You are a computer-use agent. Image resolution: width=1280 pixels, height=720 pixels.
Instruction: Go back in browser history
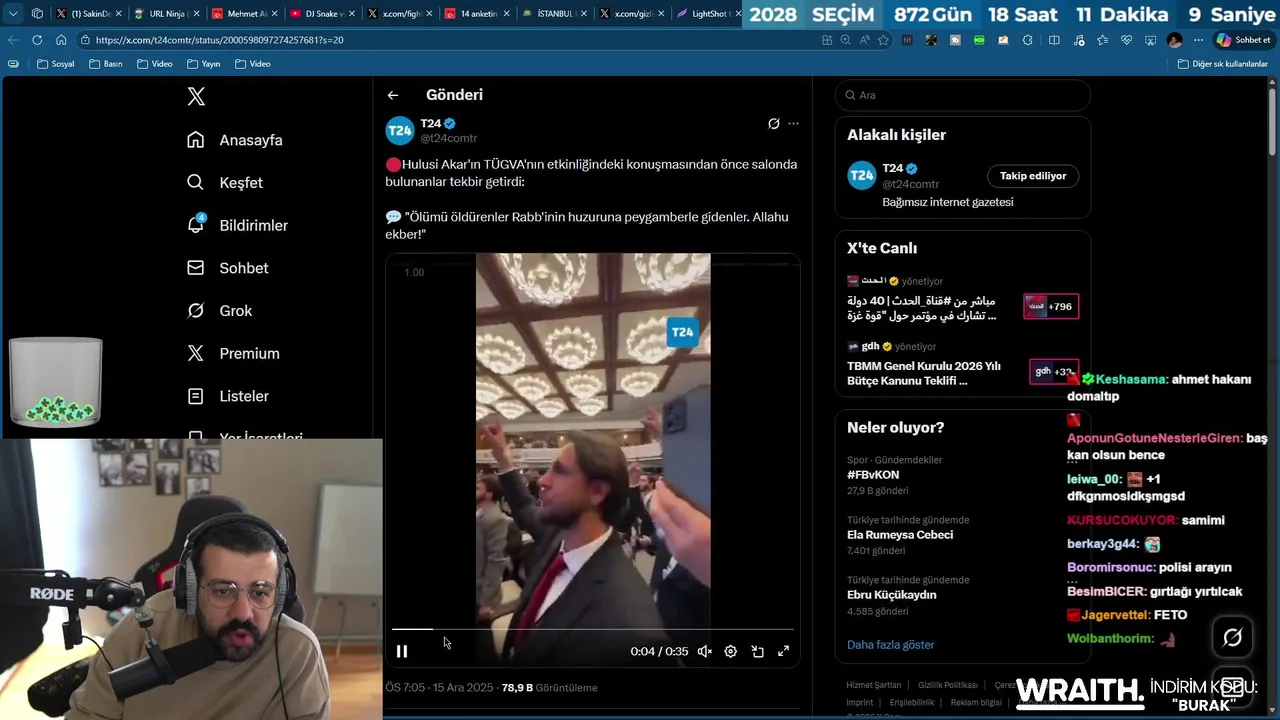[13, 40]
